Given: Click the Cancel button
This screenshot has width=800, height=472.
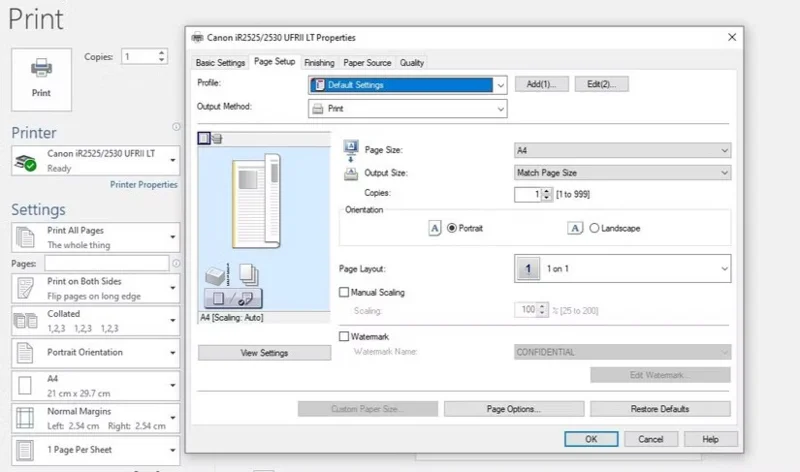Looking at the screenshot, I should tap(651, 439).
